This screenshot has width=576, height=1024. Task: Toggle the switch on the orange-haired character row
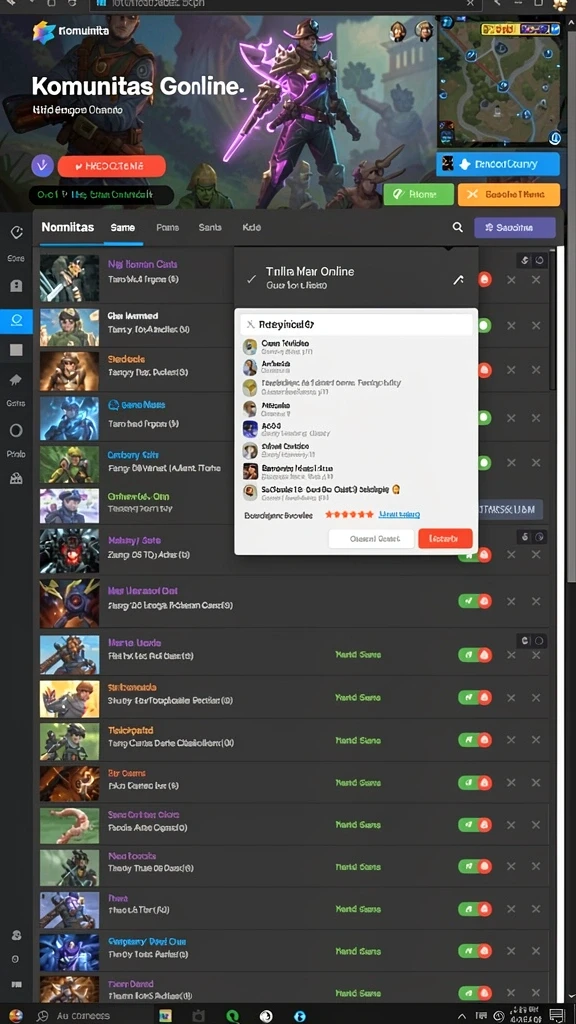[x=475, y=697]
